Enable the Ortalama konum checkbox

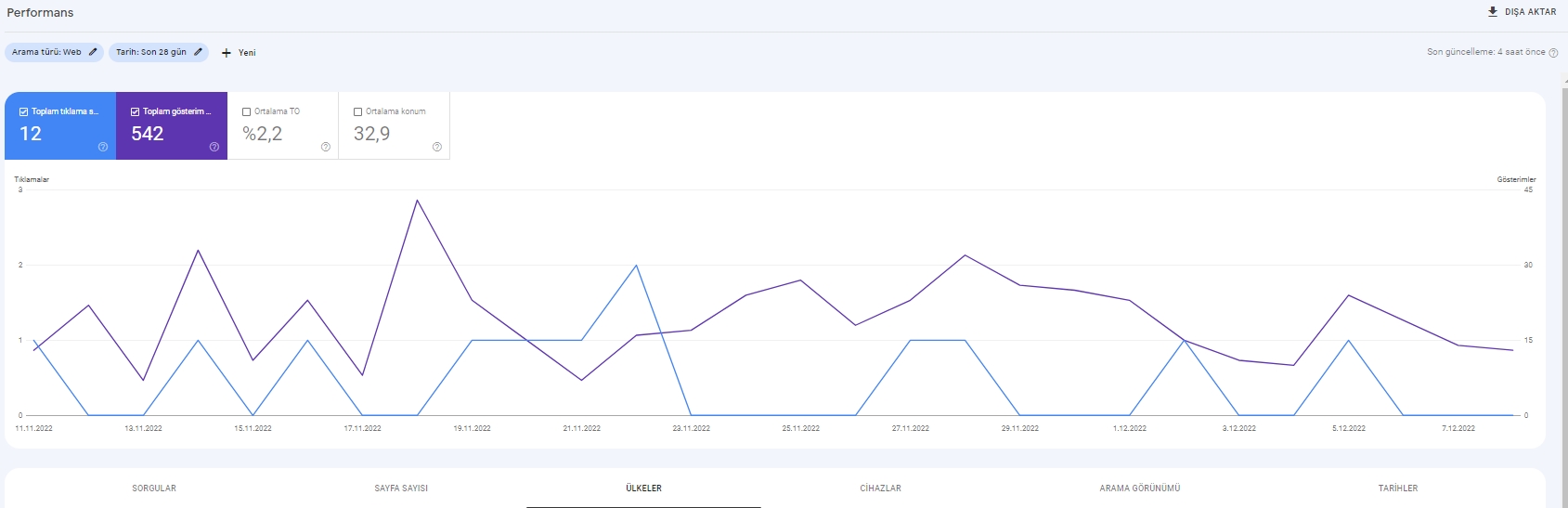(358, 111)
